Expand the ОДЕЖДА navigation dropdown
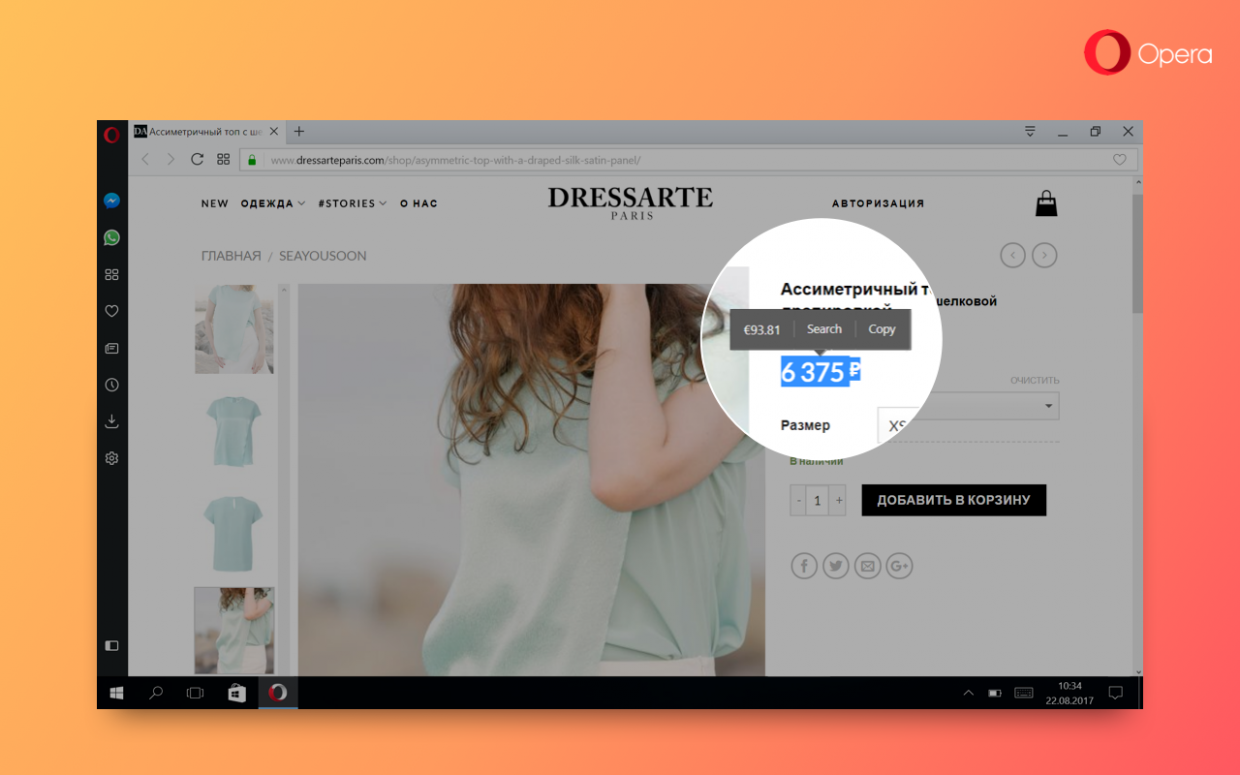This screenshot has width=1240, height=775. point(272,203)
